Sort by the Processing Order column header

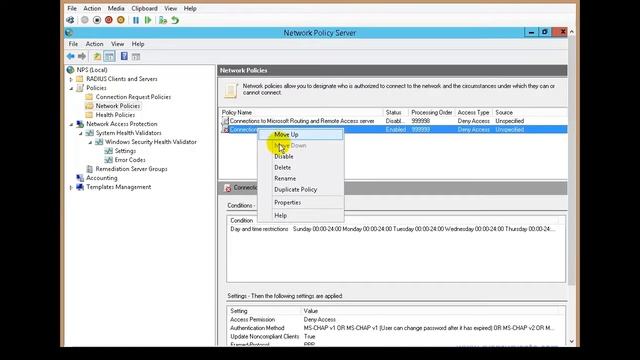(431, 112)
